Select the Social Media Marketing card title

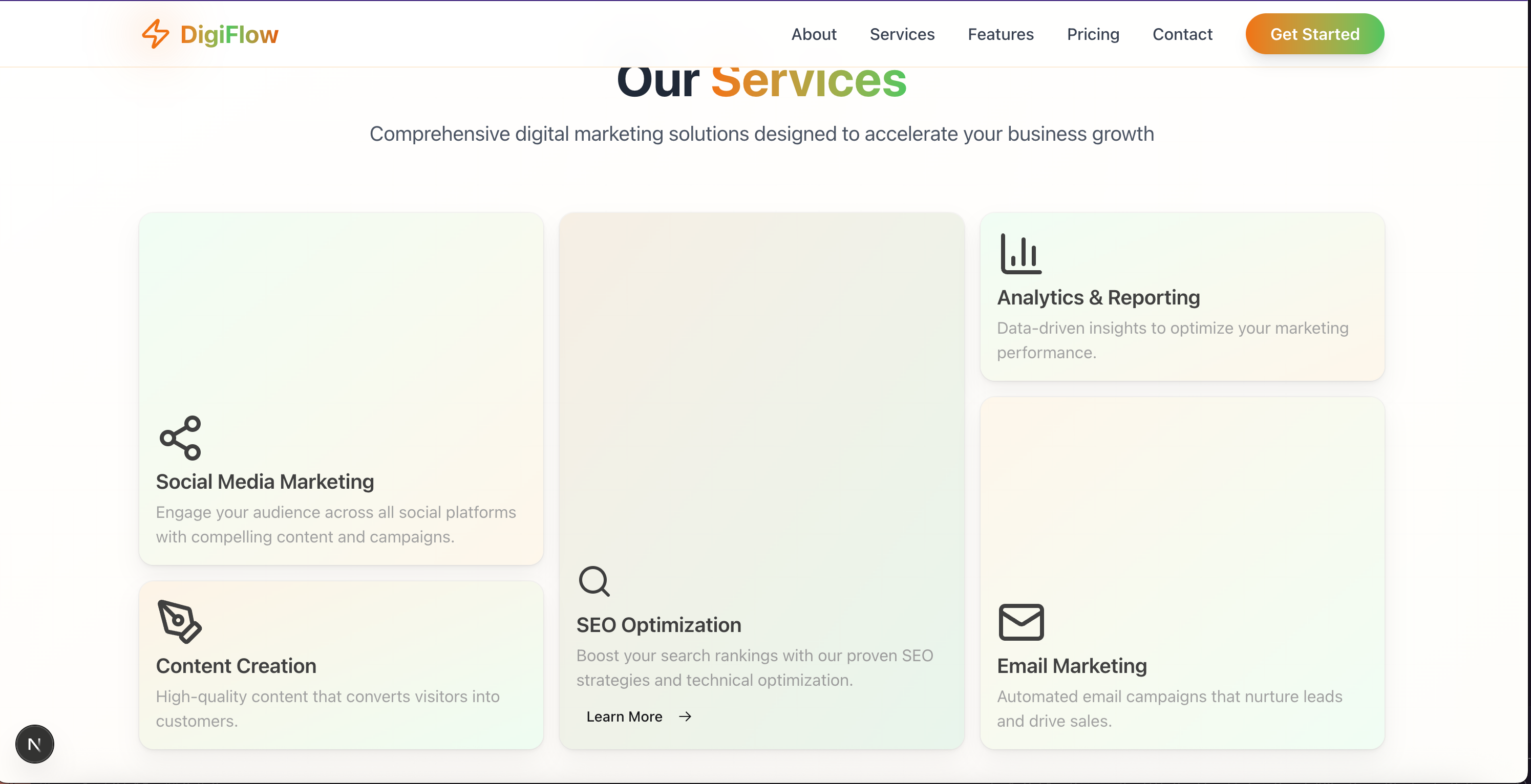coord(265,481)
